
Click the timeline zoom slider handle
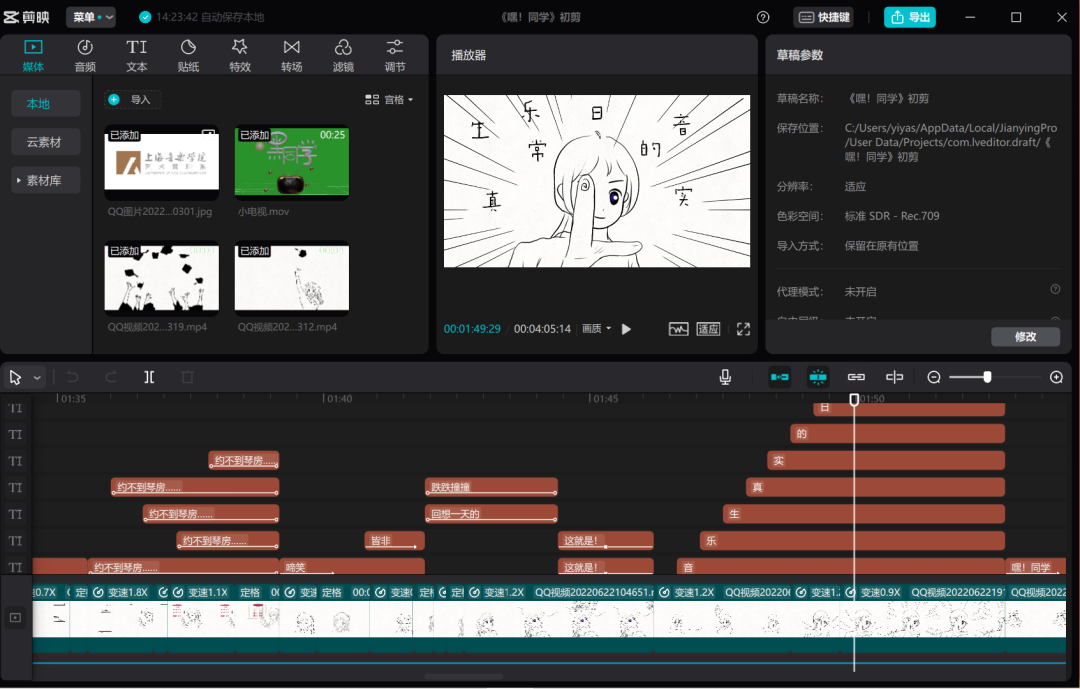pyautogui.click(x=987, y=377)
